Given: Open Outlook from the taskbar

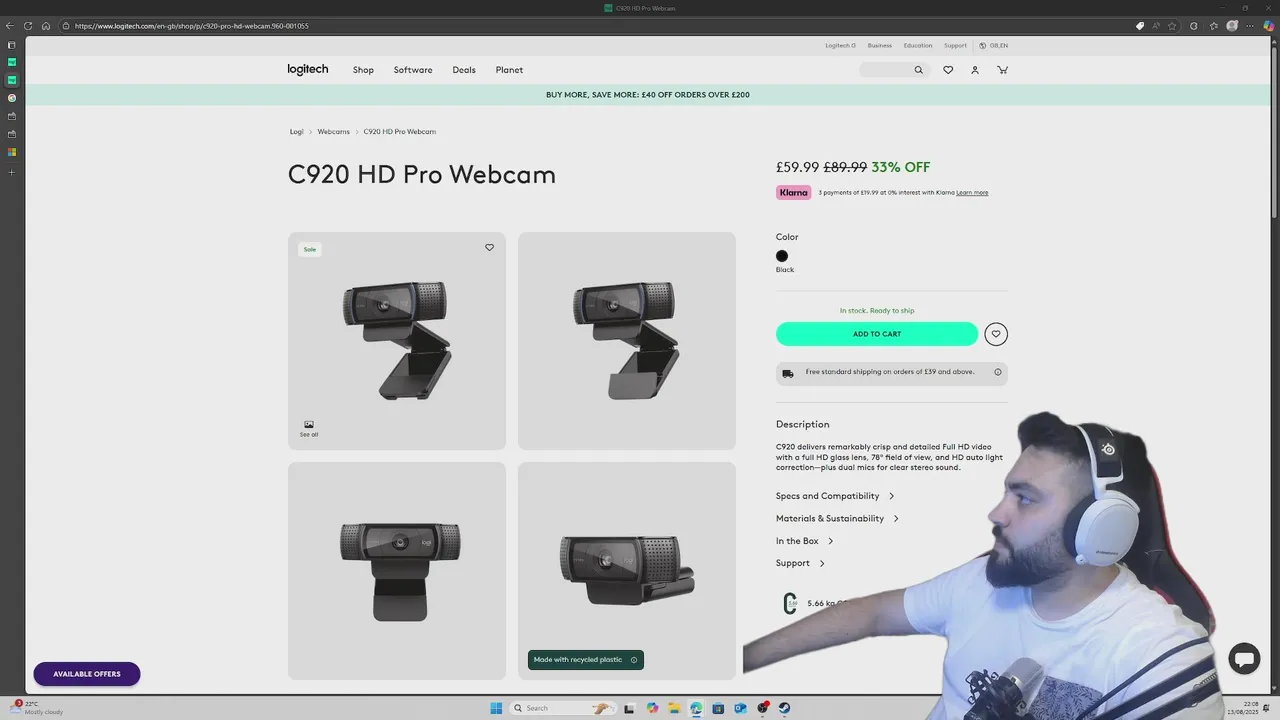Looking at the screenshot, I should tap(740, 708).
